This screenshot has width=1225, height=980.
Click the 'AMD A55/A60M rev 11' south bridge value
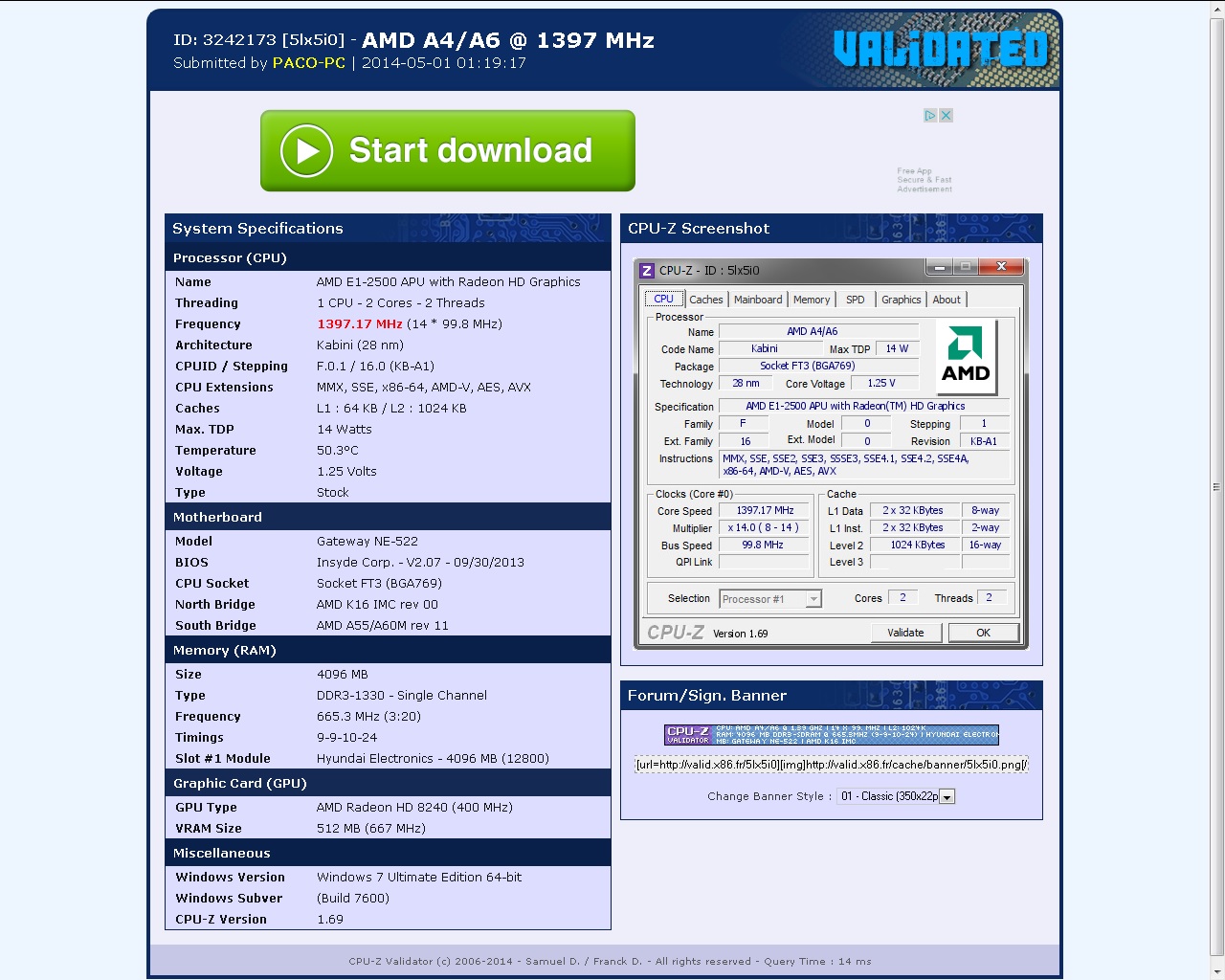(383, 625)
